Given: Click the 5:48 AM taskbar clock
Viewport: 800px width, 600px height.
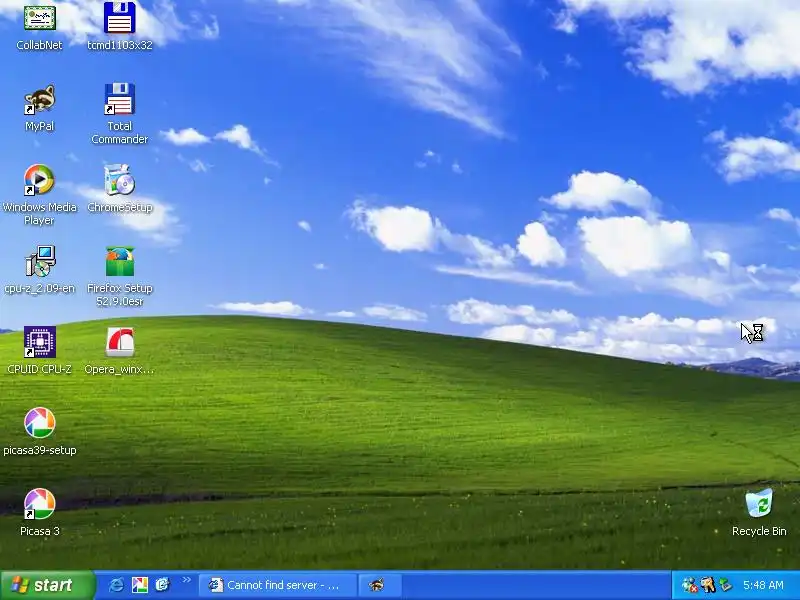Looking at the screenshot, I should (763, 585).
